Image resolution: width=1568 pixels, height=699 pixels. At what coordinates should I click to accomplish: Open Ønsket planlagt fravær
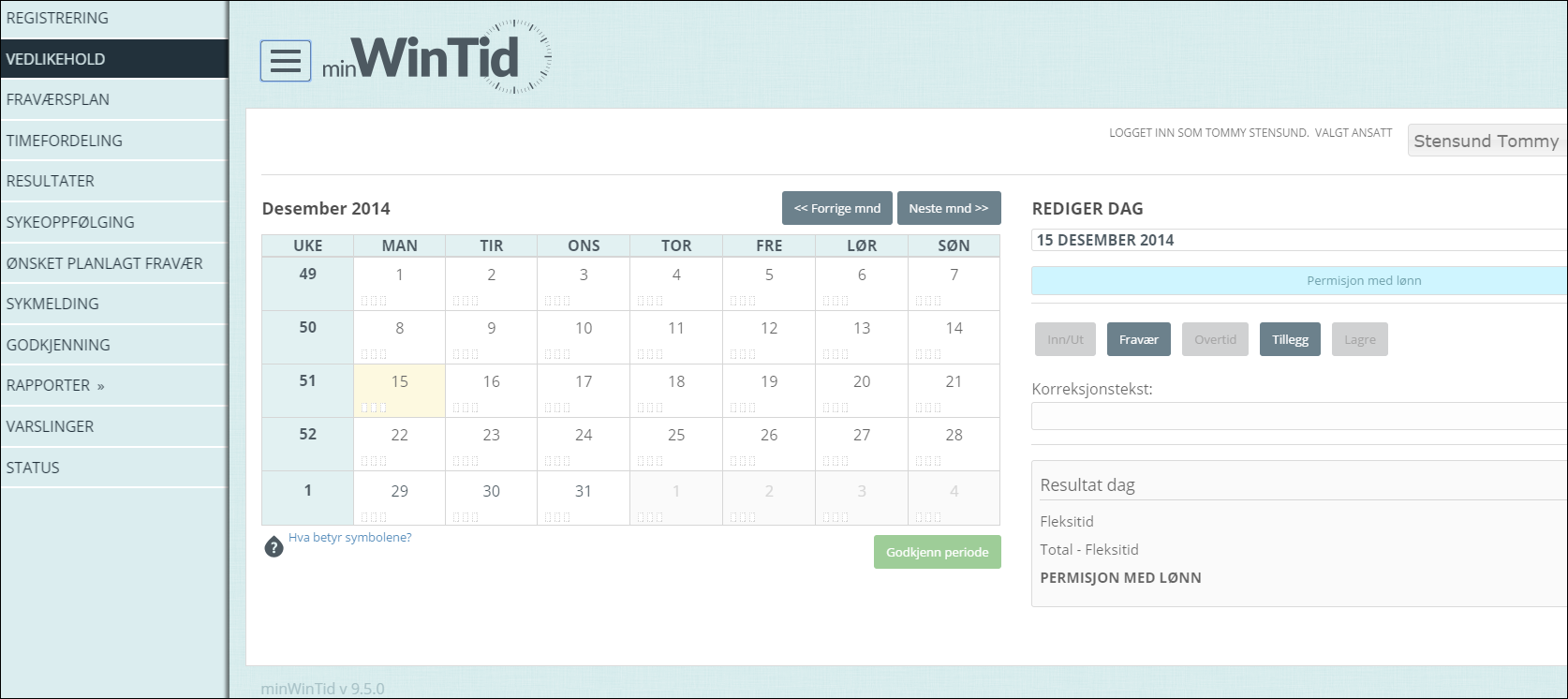[x=114, y=263]
